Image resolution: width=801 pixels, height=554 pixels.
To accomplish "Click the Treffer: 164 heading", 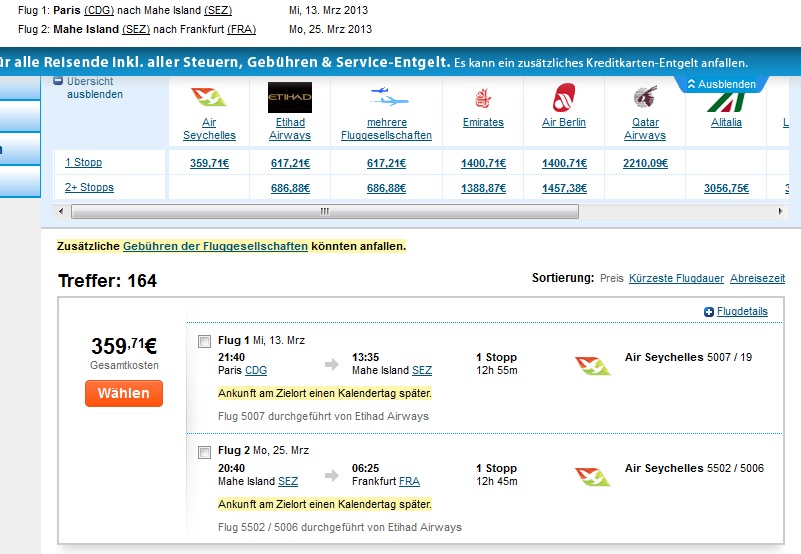I will coord(107,281).
